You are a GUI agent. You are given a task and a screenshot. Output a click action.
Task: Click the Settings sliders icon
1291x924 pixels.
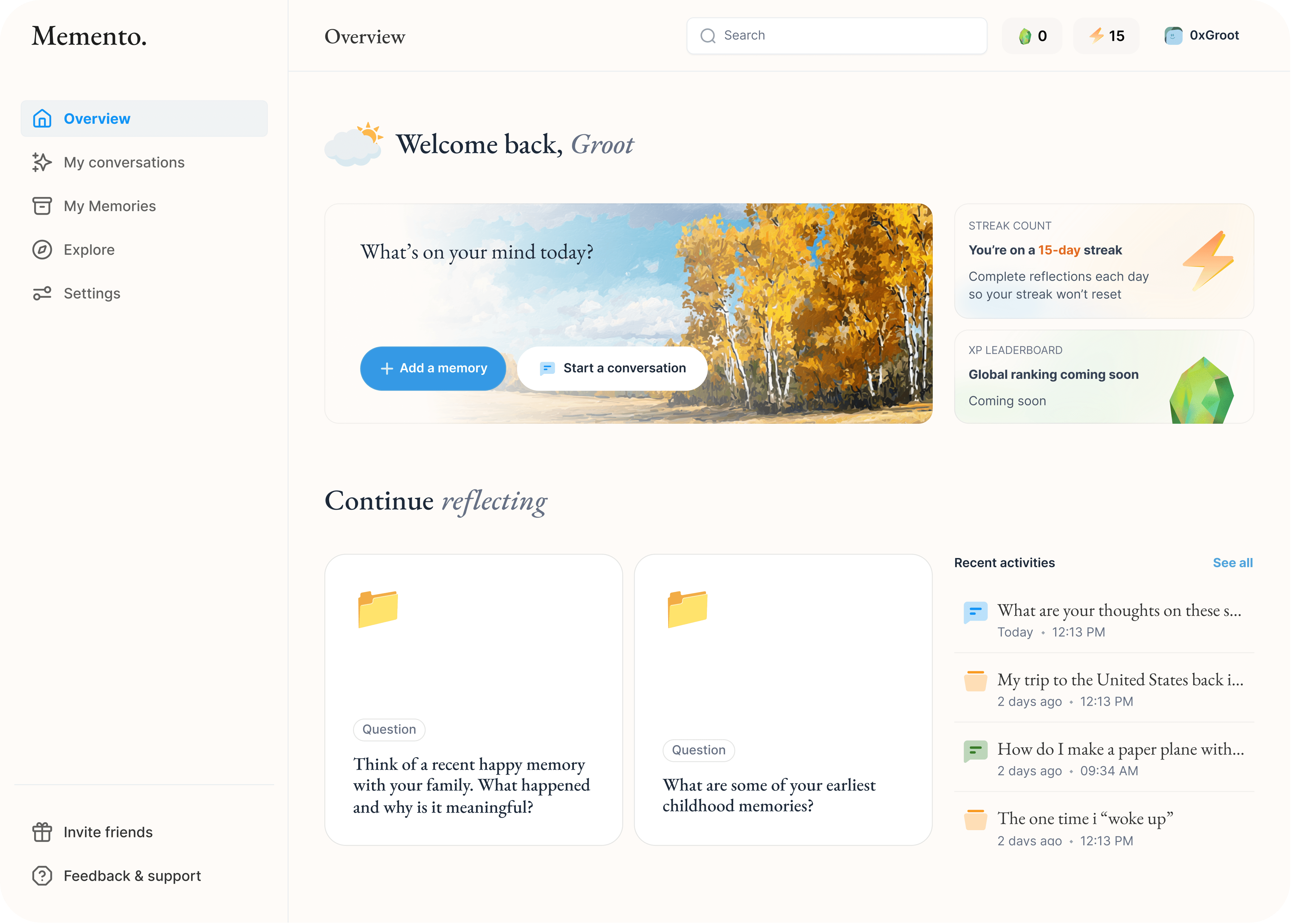click(42, 293)
